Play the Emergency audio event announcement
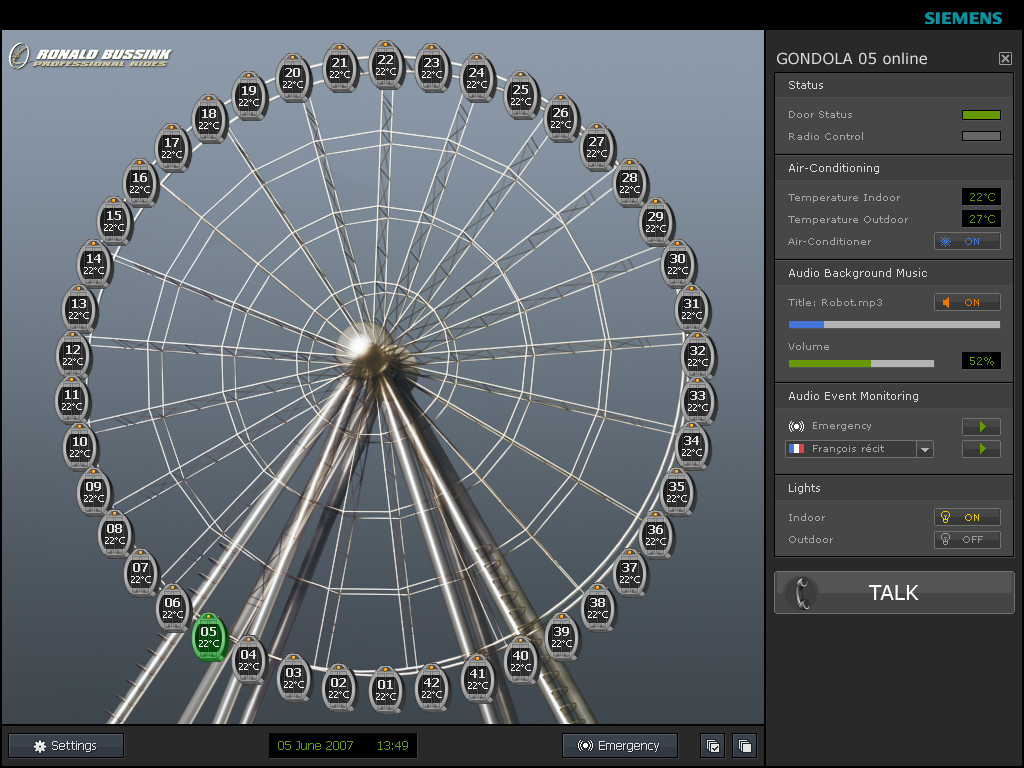The height and width of the screenshot is (768, 1024). point(981,427)
